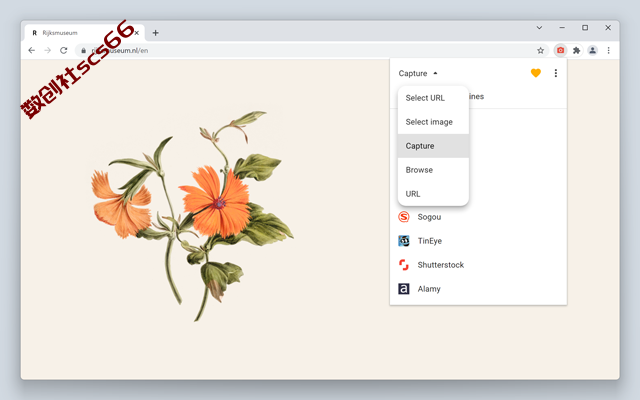640x400 pixels.
Task: Click the Sogou search engine icon
Action: (404, 217)
